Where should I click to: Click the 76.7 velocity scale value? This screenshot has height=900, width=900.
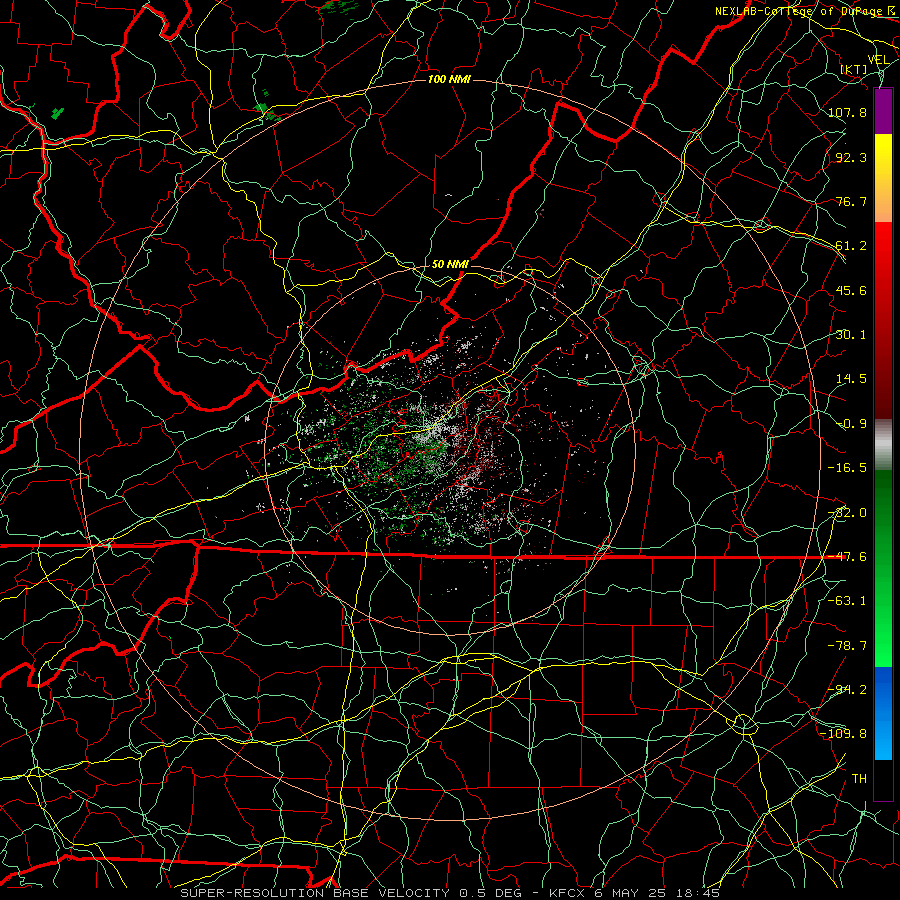click(x=851, y=201)
